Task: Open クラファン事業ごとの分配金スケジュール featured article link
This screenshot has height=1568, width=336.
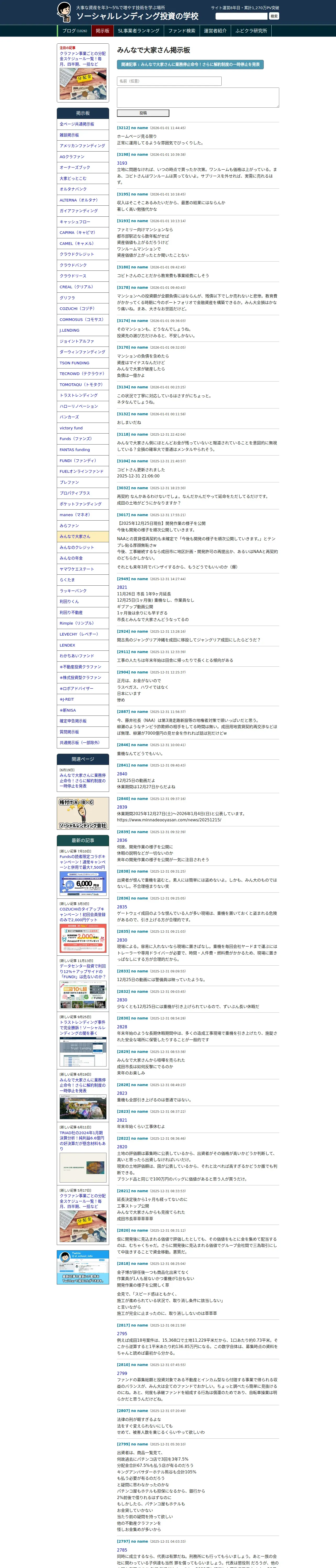Action: [82, 59]
